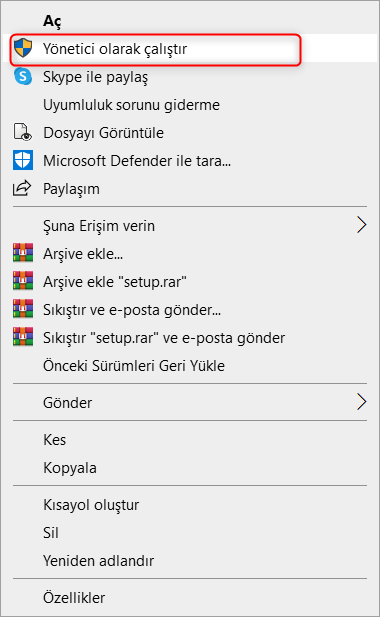Image resolution: width=380 pixels, height=617 pixels.
Task: Click the Dosyayı Görüntüle document-eye icon
Action: (x=23, y=133)
